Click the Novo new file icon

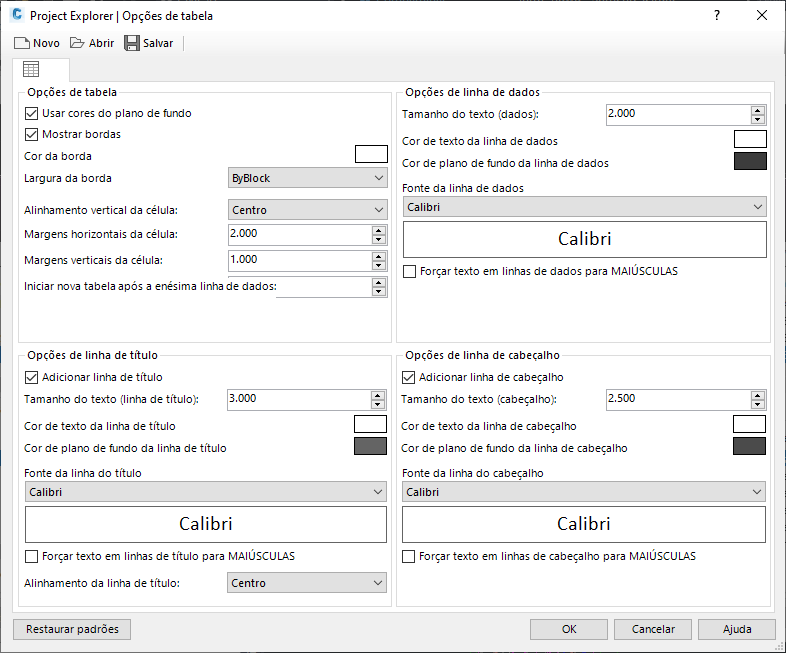click(x=22, y=43)
